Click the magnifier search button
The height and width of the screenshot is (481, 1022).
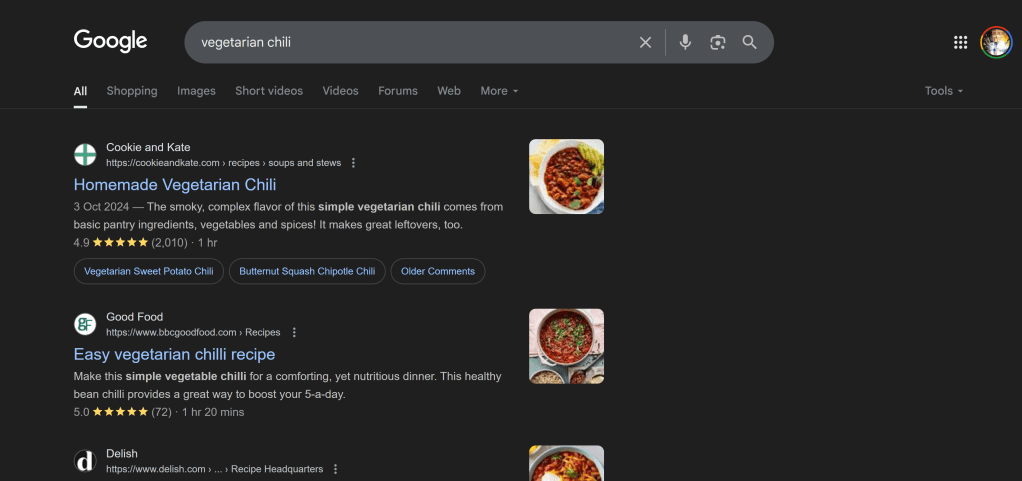(x=749, y=42)
